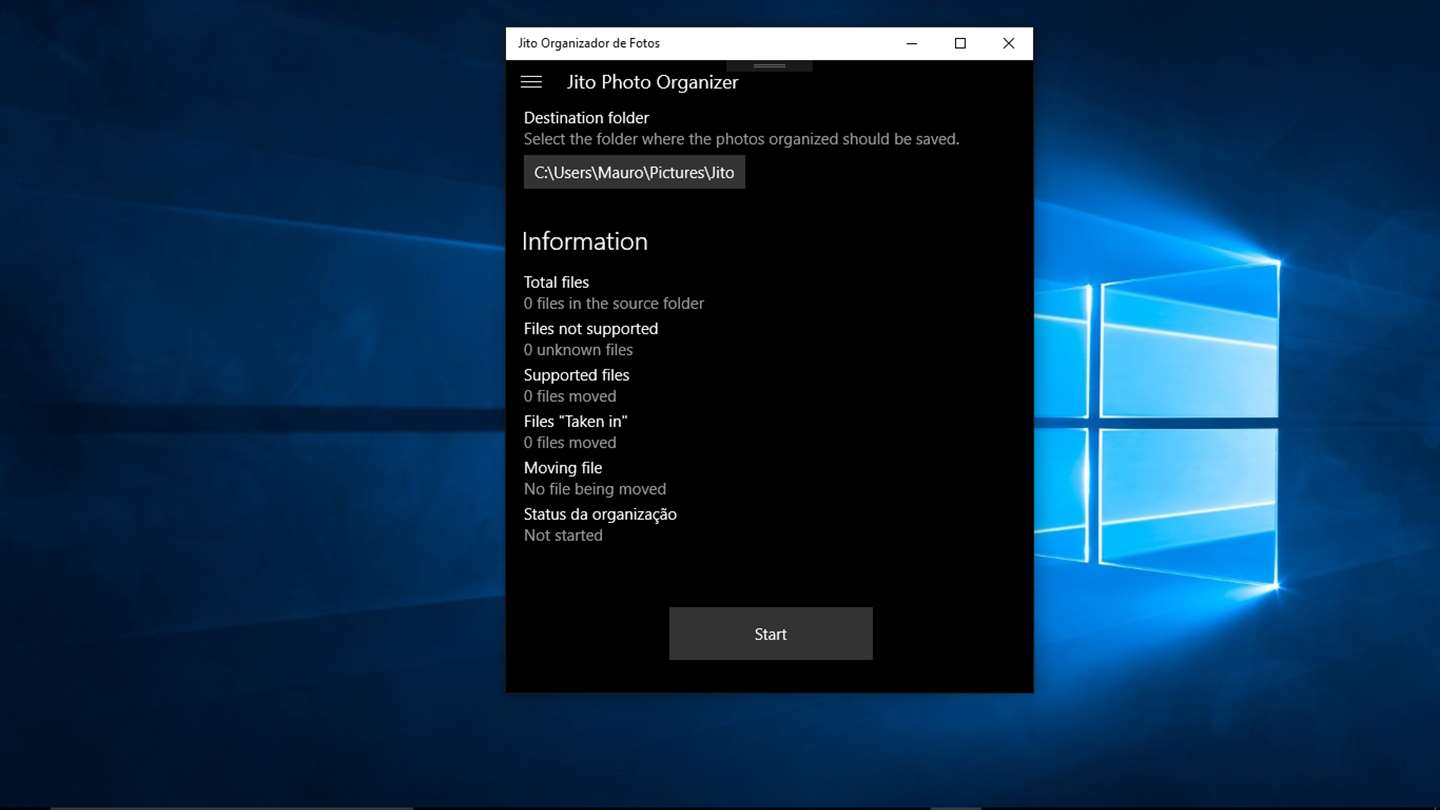
Task: Close the Jito Organizador de Fotos window
Action: tap(1008, 43)
